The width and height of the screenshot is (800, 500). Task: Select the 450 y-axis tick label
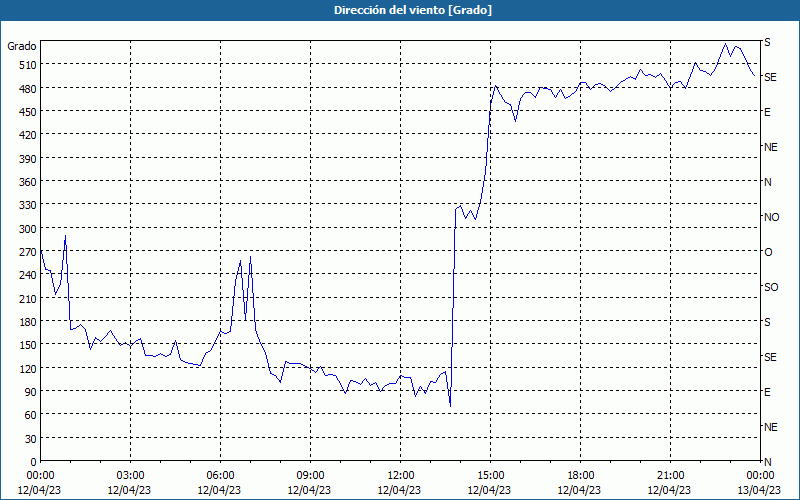point(29,112)
